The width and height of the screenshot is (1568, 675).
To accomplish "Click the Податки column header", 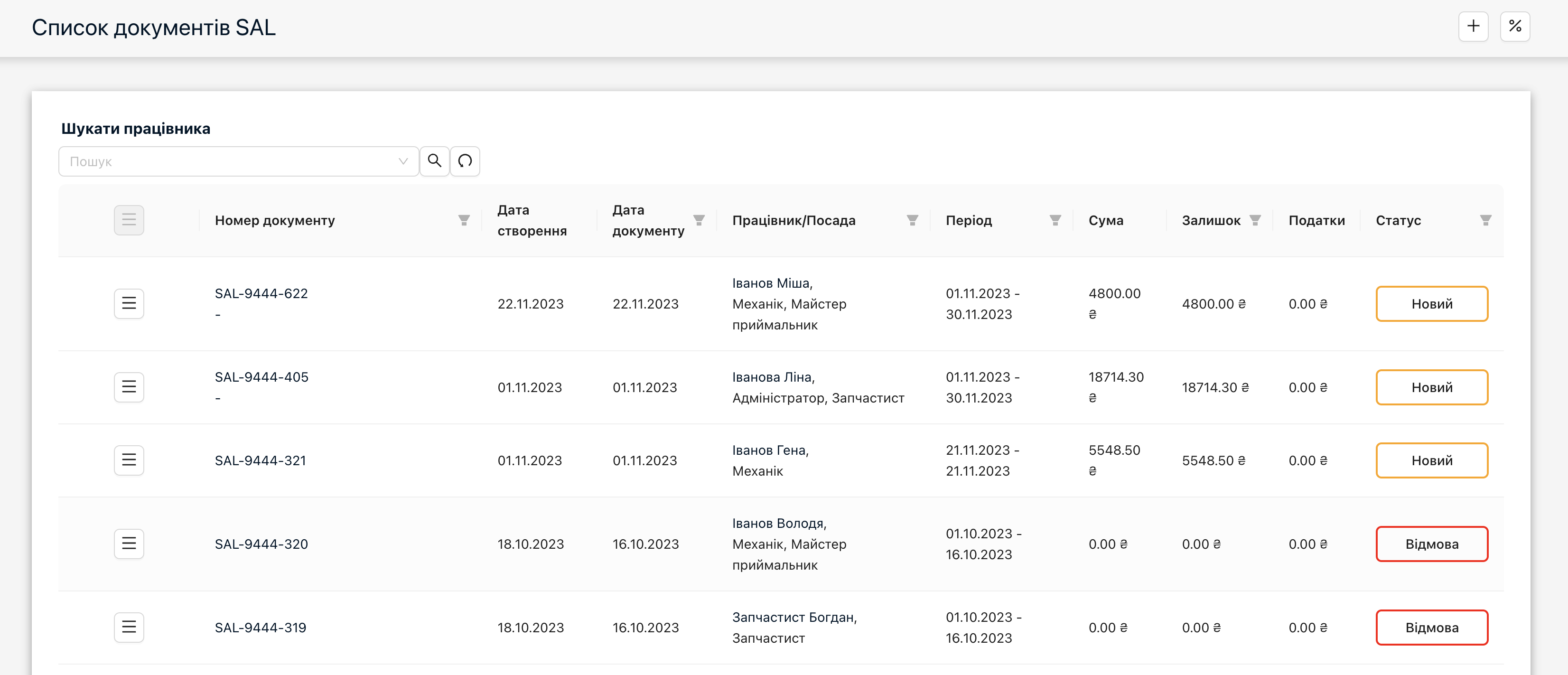I will [1316, 220].
